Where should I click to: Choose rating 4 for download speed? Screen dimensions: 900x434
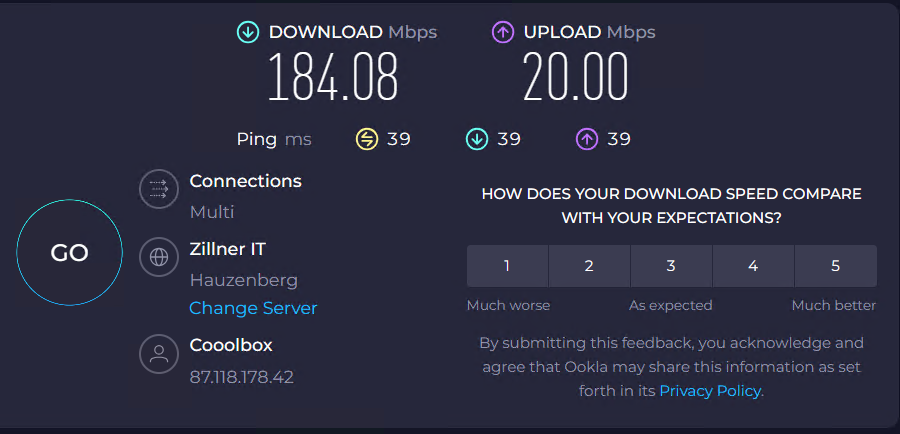(x=753, y=266)
